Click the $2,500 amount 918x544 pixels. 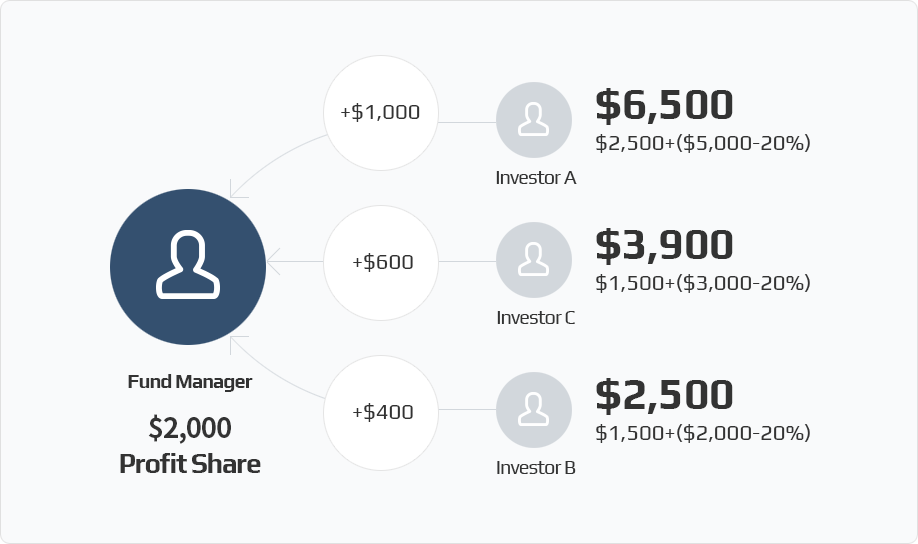click(664, 395)
